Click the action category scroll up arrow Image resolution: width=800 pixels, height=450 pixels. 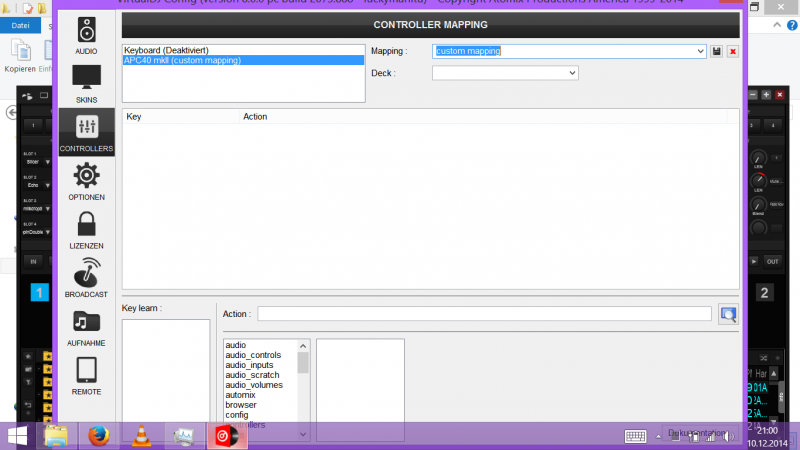303,346
